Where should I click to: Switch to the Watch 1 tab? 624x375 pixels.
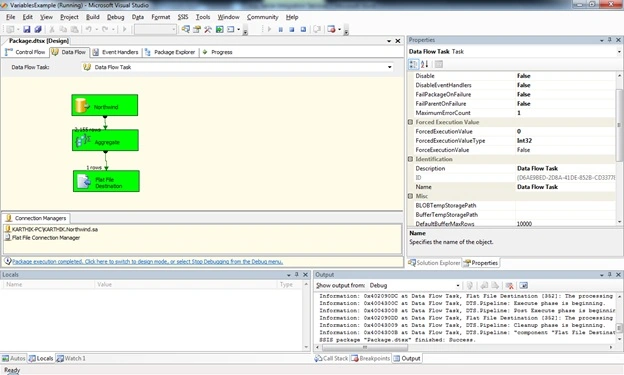71,358
